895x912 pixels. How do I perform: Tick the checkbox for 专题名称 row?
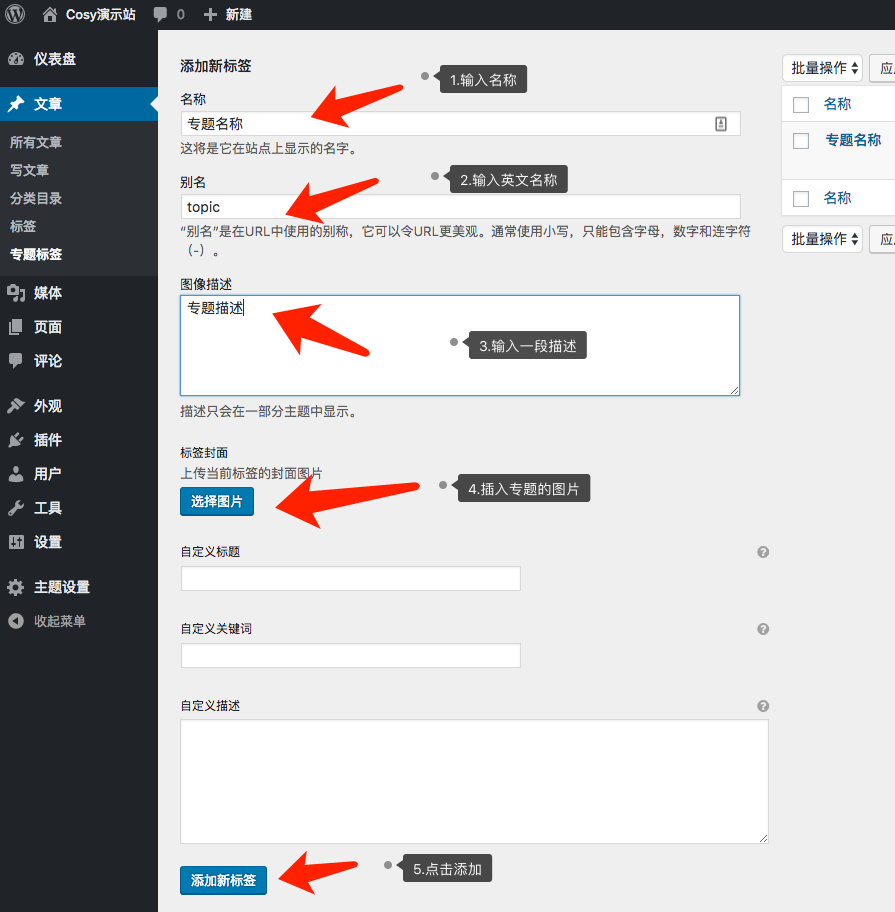[x=801, y=141]
